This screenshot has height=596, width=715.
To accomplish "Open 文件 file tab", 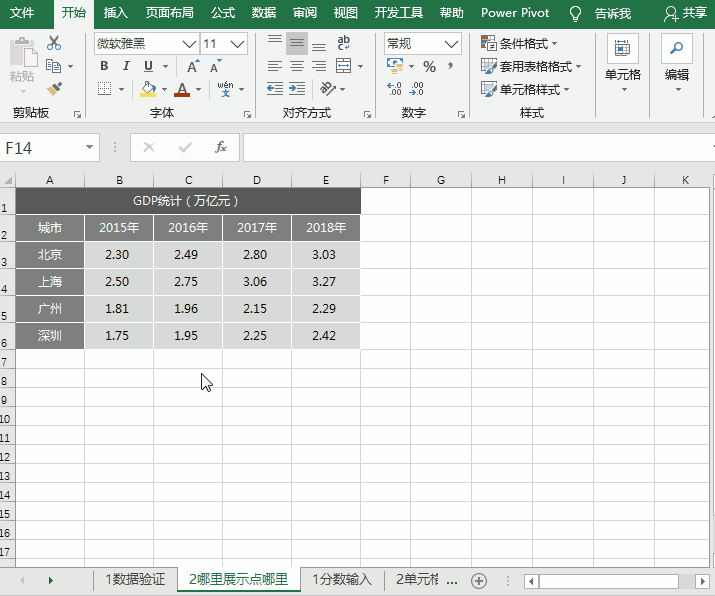I will (22, 13).
